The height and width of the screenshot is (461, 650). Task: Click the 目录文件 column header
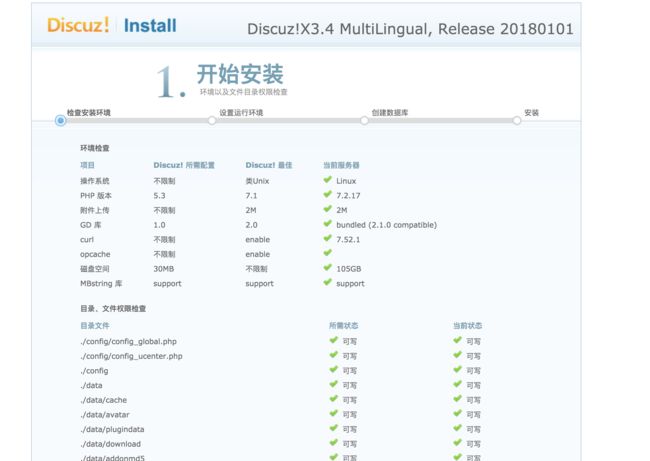pyautogui.click(x=95, y=325)
